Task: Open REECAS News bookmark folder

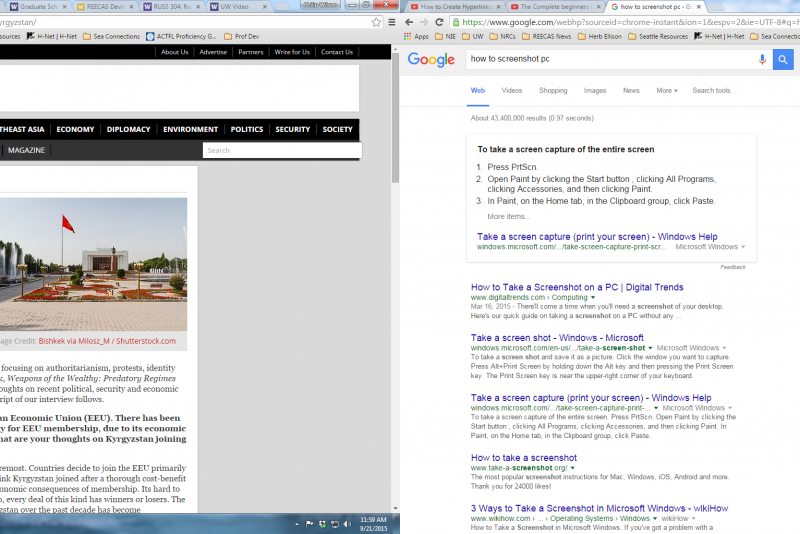Action: [x=546, y=36]
